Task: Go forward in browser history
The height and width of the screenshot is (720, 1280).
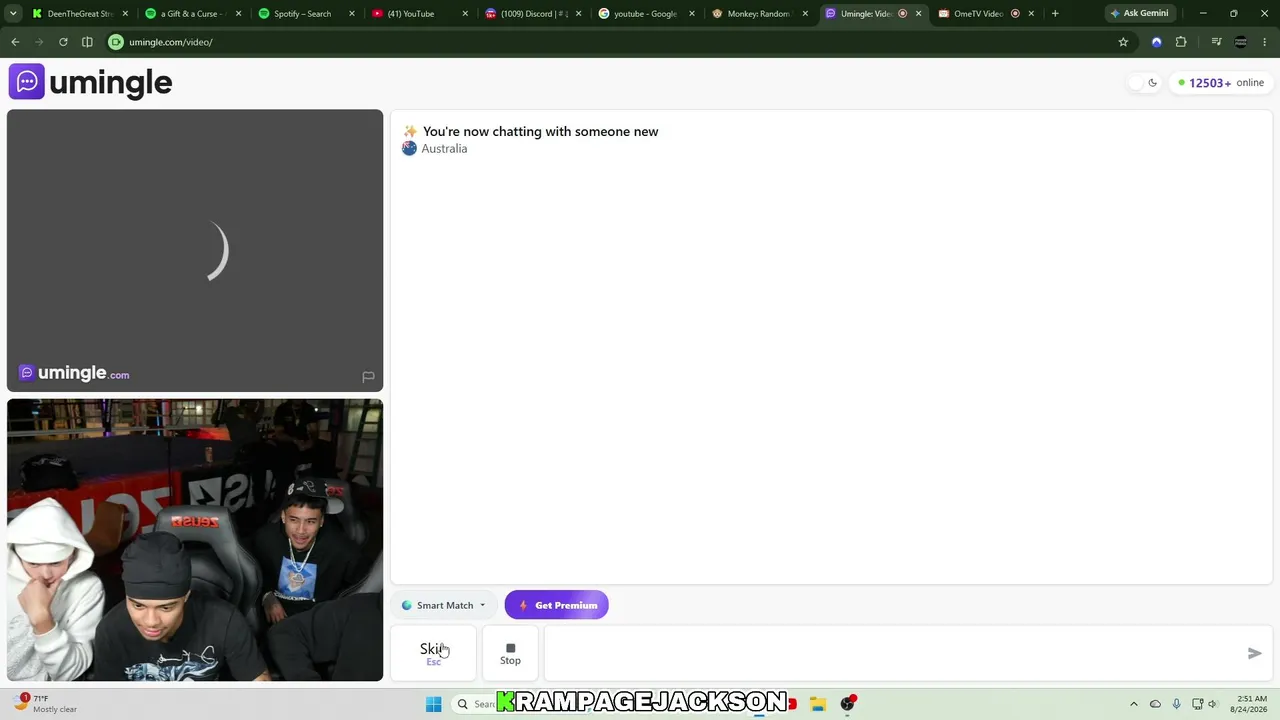Action: click(39, 42)
